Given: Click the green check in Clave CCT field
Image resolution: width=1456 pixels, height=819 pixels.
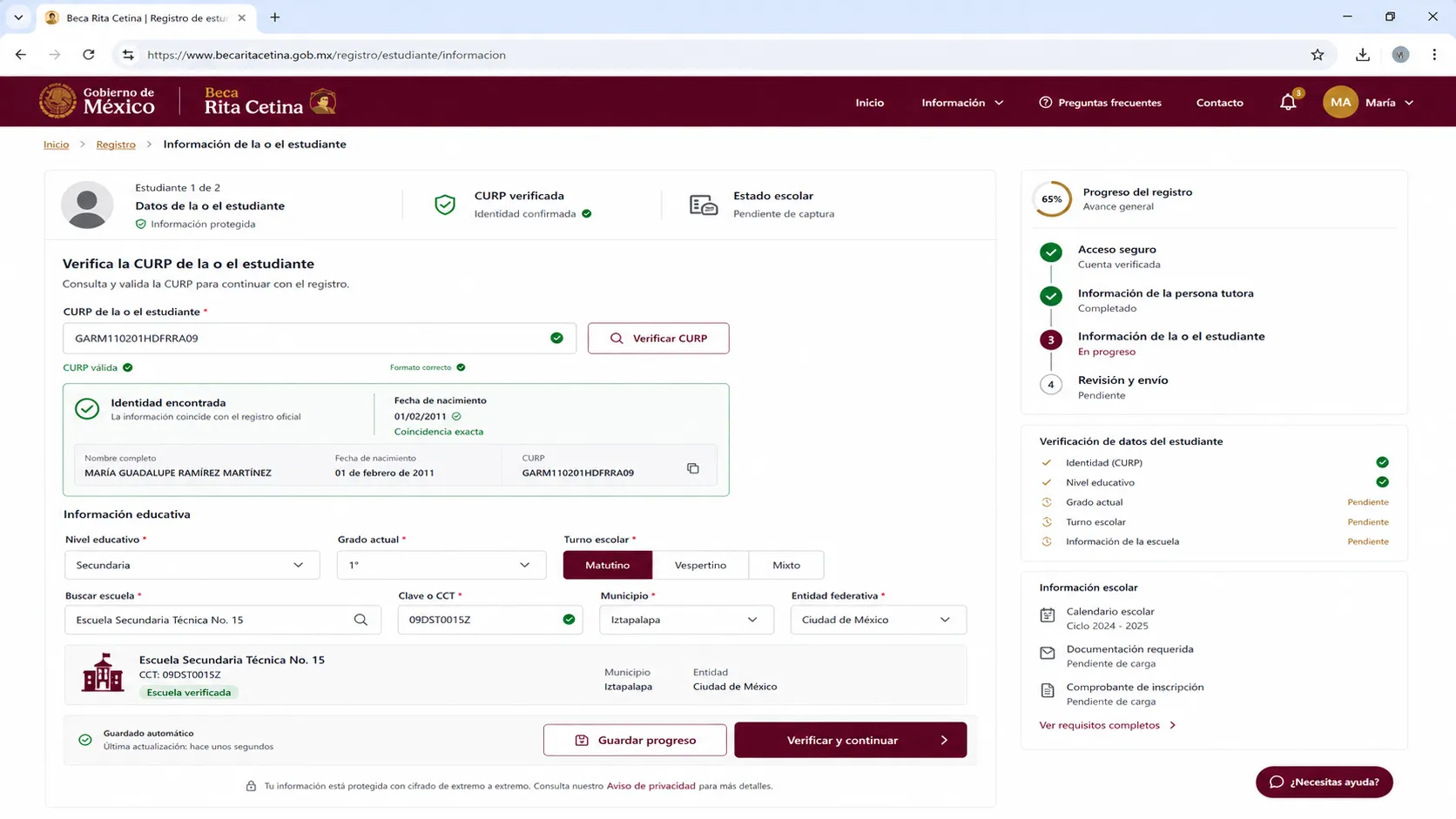Looking at the screenshot, I should coord(569,620).
